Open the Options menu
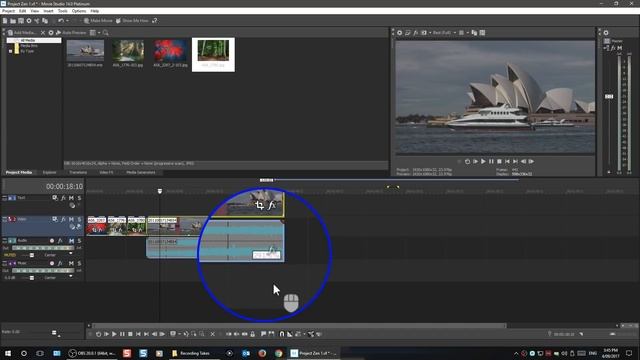The width and height of the screenshot is (640, 360). click(79, 11)
